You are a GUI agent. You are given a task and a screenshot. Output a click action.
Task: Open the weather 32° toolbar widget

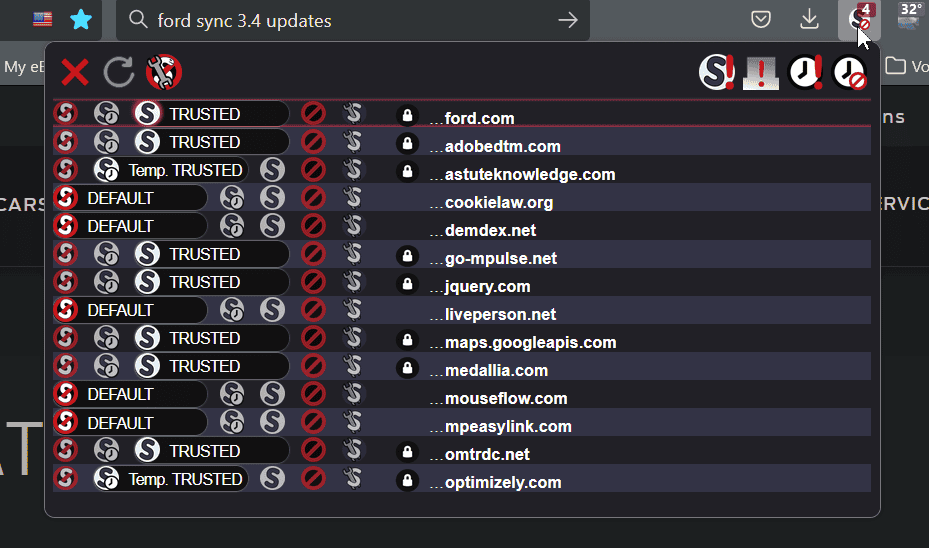click(909, 17)
